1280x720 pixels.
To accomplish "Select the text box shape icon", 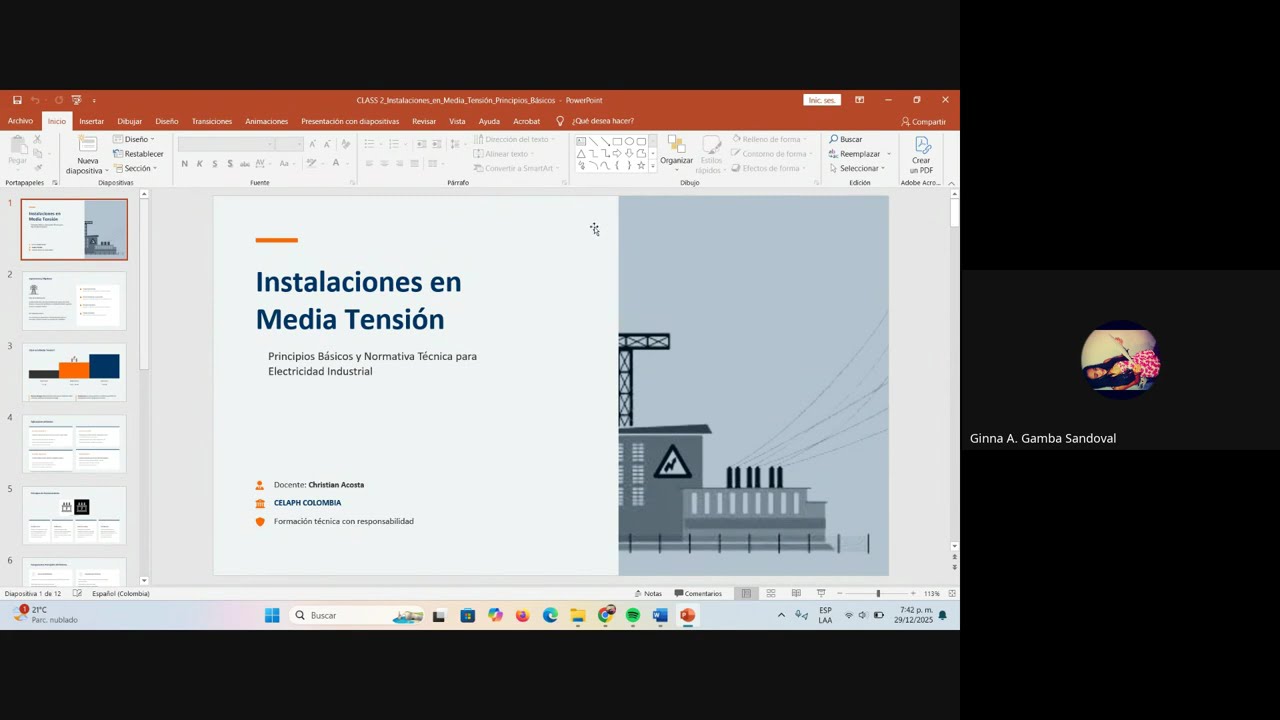I will pyautogui.click(x=581, y=142).
